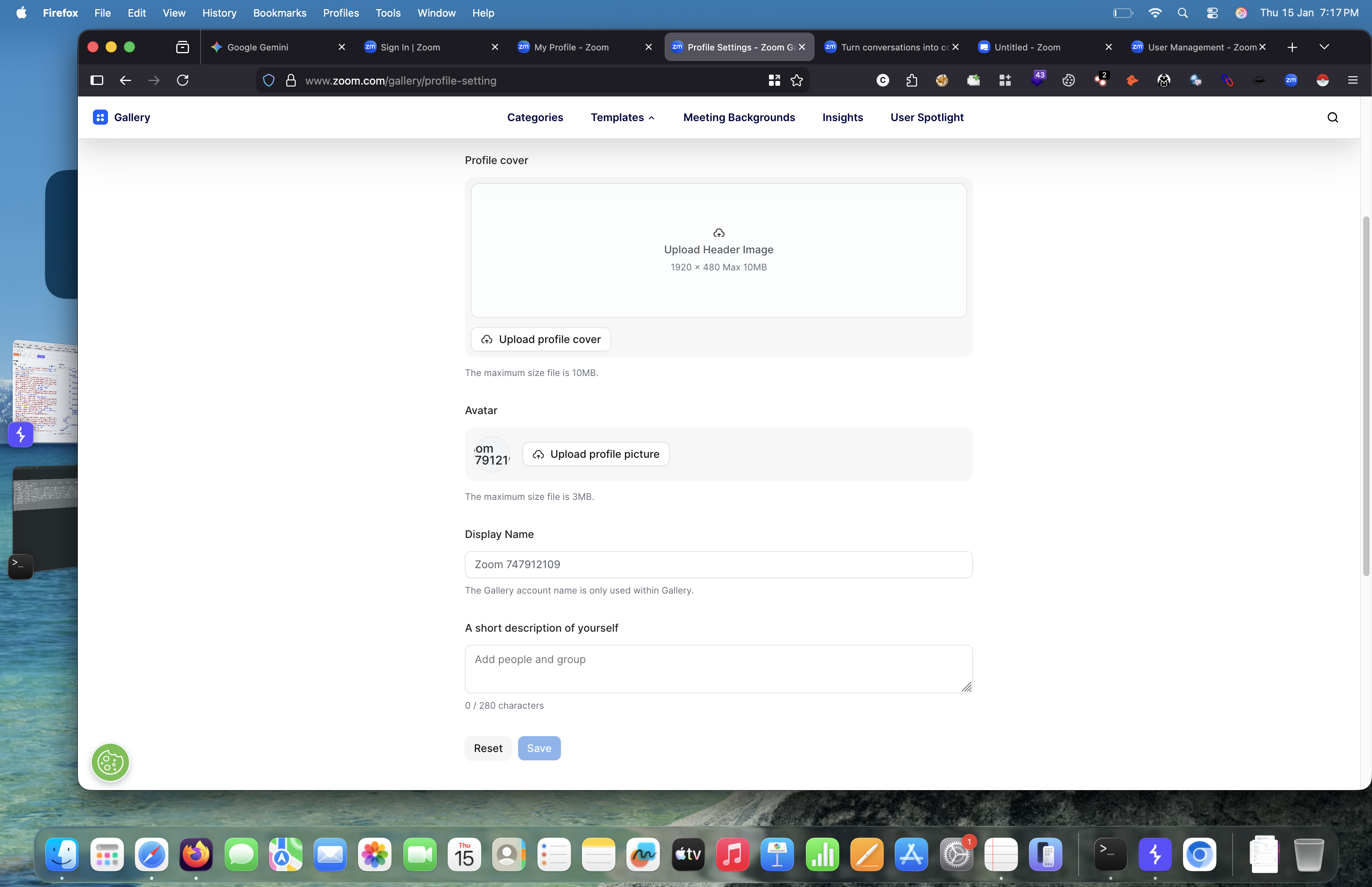Open the Bookmarks menu bar item
The height and width of the screenshot is (887, 1372).
coord(279,13)
